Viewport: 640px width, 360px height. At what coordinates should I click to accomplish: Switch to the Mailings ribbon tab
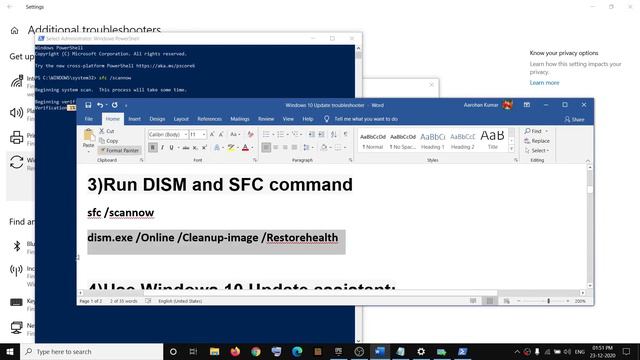(240, 119)
